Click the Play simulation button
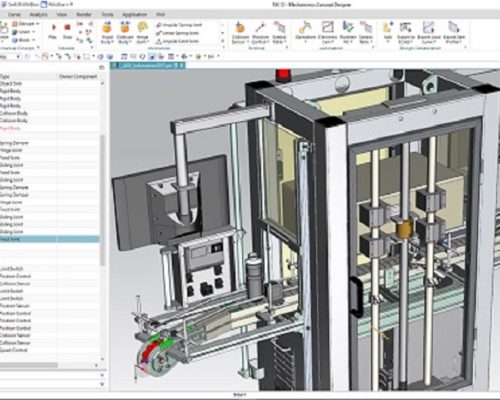Image resolution: width=500 pixels, height=400 pixels. (x=53, y=31)
